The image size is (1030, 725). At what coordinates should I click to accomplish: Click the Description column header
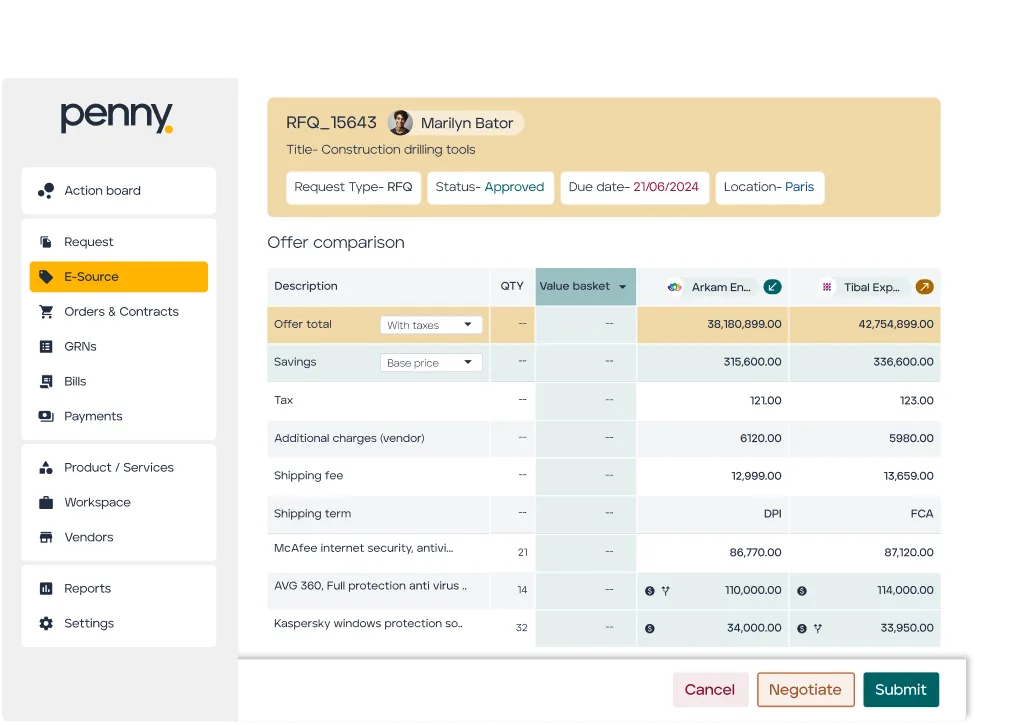378,286
